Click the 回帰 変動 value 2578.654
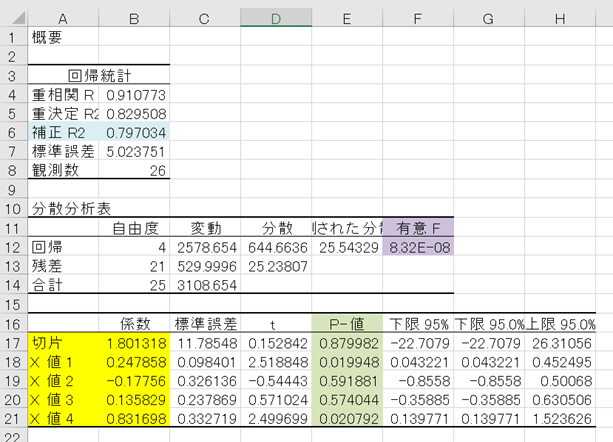The height and width of the screenshot is (442, 613). tap(205, 246)
